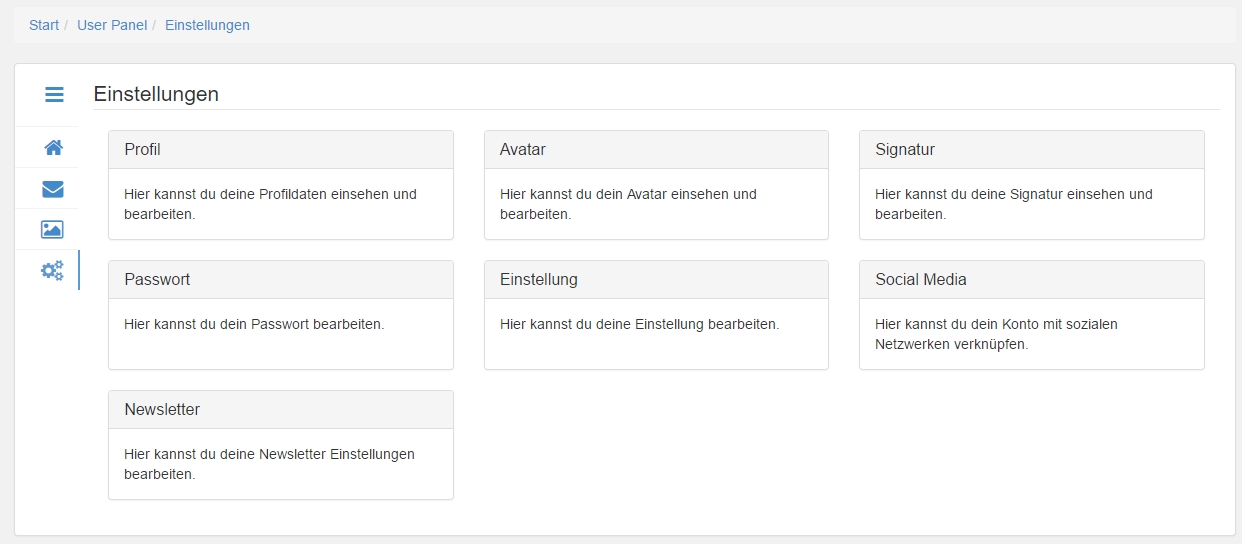Go to Start breadcrumb link
This screenshot has height=544, width=1242.
[x=44, y=25]
